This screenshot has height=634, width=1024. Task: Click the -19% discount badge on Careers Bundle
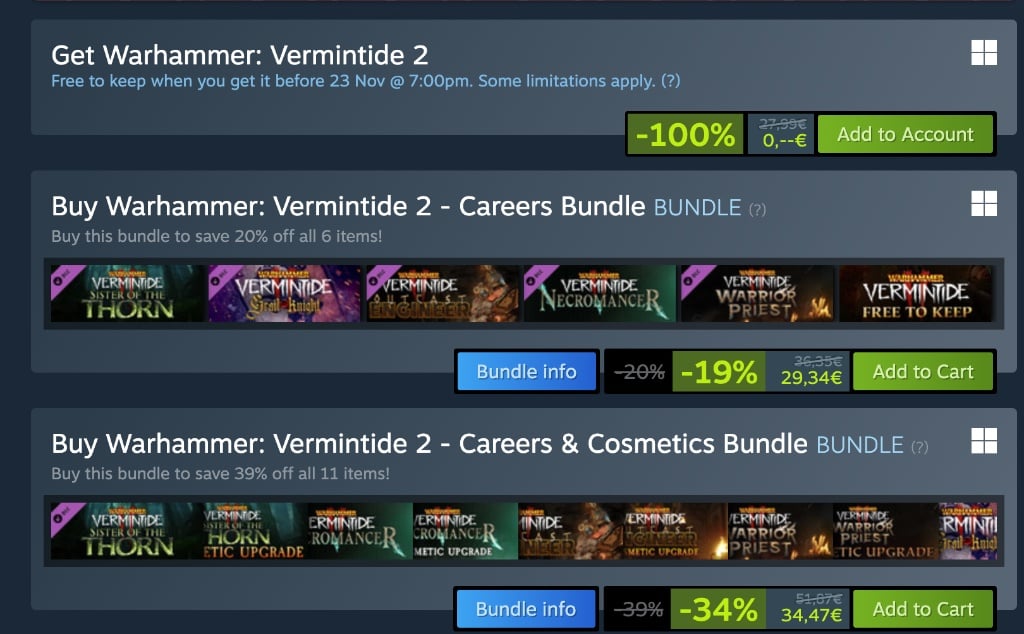tap(718, 372)
